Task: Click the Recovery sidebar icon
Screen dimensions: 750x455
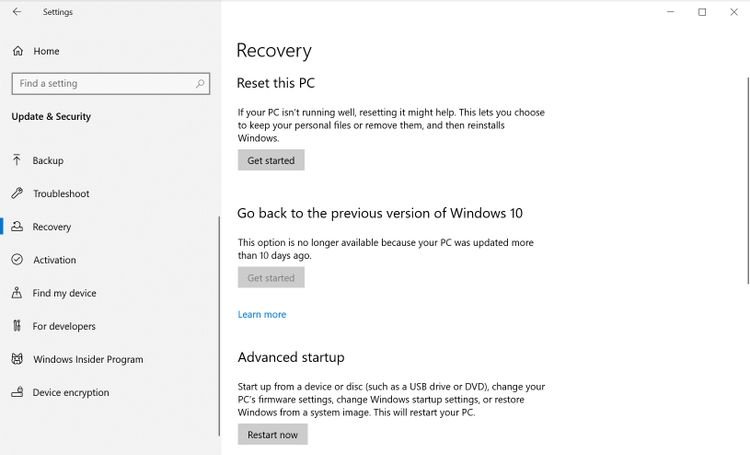Action: tap(17, 226)
